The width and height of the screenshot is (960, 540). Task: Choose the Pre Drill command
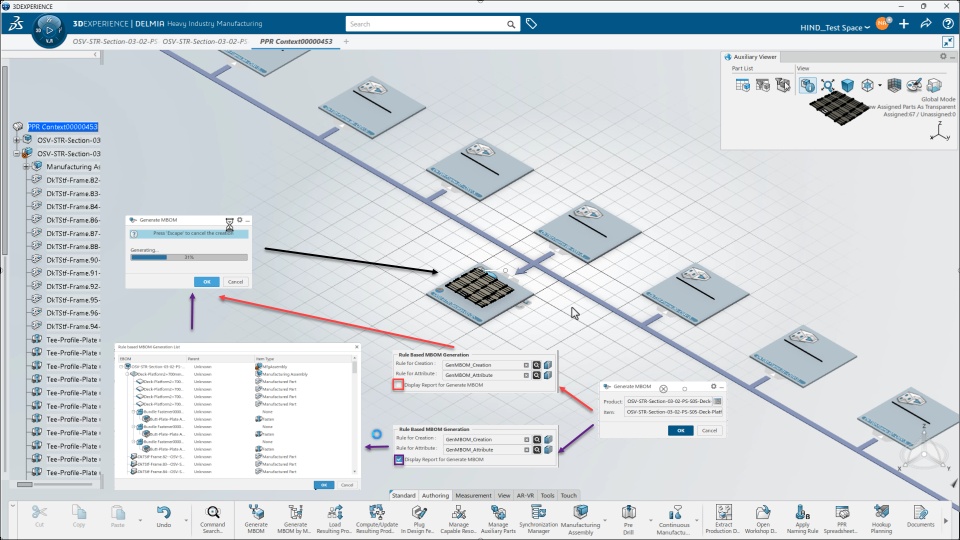[x=629, y=518]
